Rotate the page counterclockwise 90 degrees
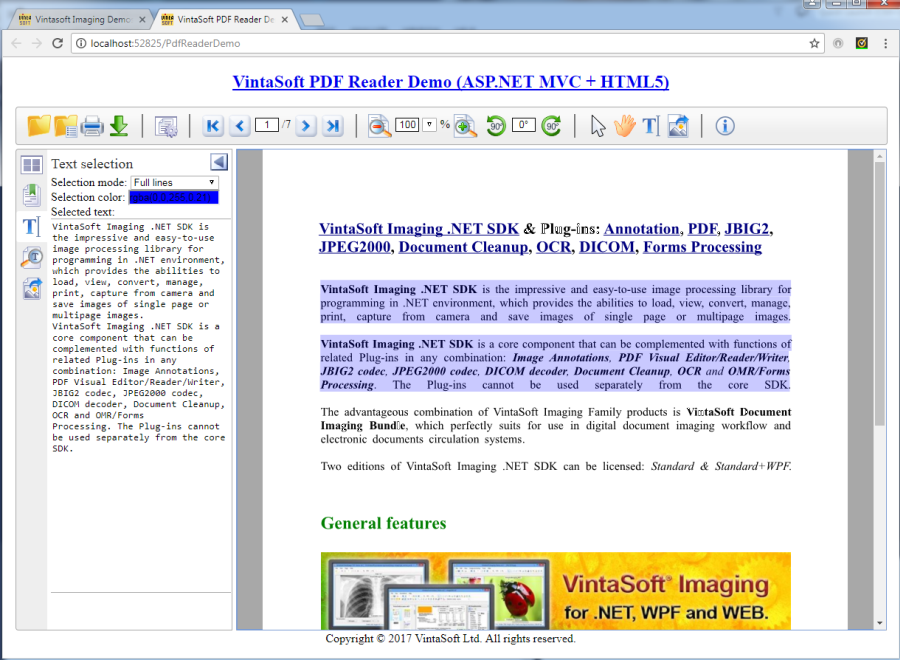Image resolution: width=900 pixels, height=660 pixels. pyautogui.click(x=496, y=126)
